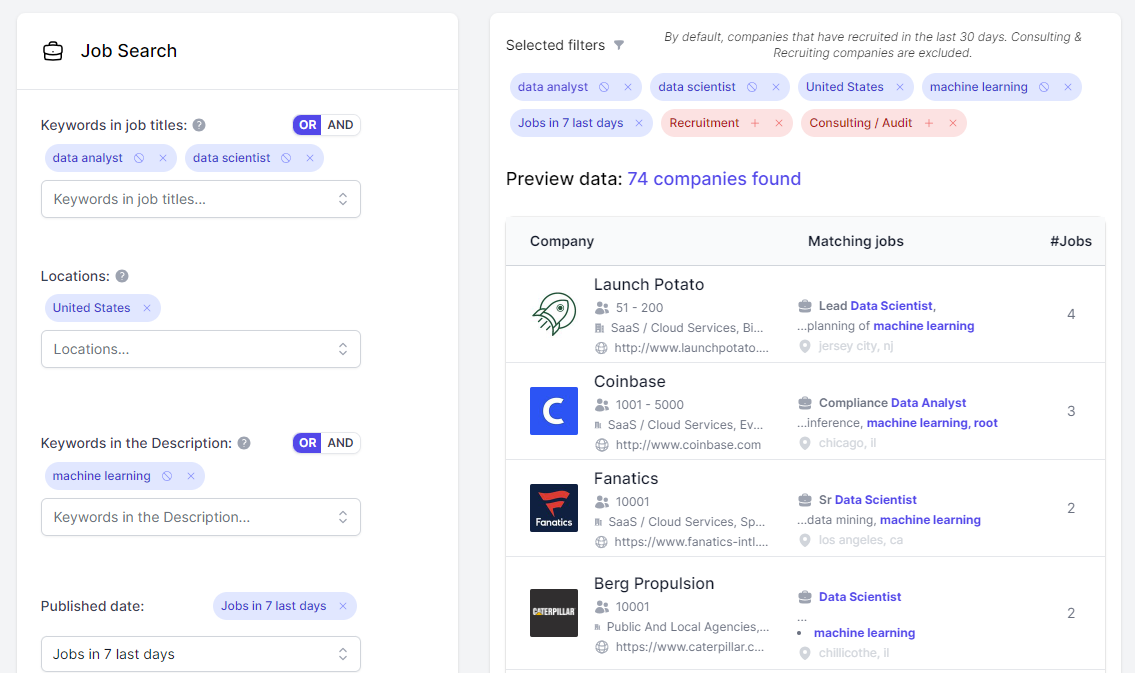This screenshot has height=673, width=1135.
Task: Open the Locations dropdown
Action: (x=200, y=349)
